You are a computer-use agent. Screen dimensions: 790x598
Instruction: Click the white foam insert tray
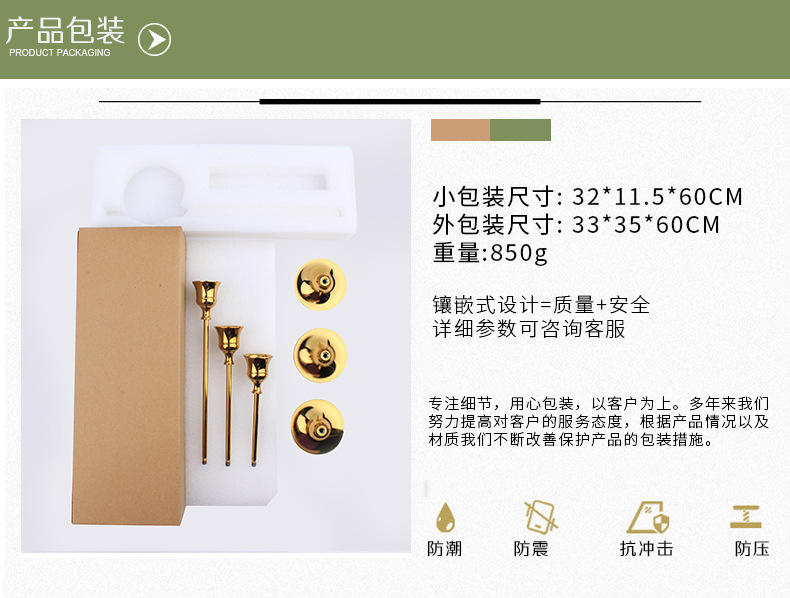click(x=224, y=191)
